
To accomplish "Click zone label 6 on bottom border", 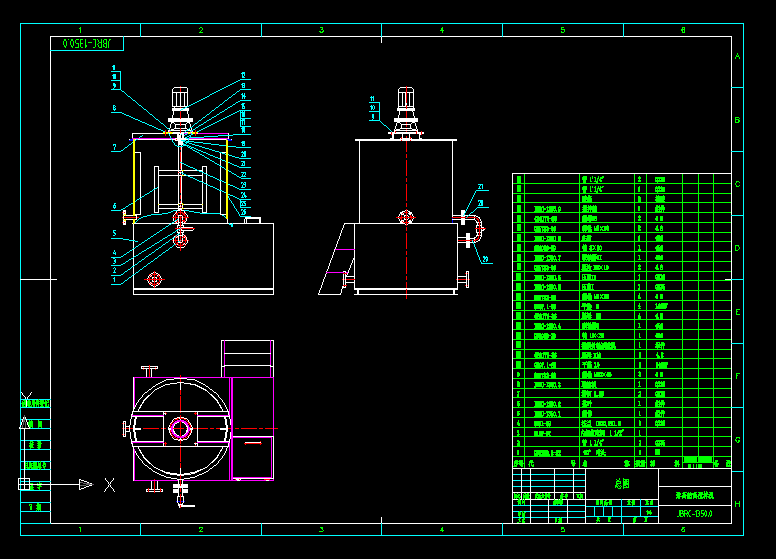I will (683, 529).
